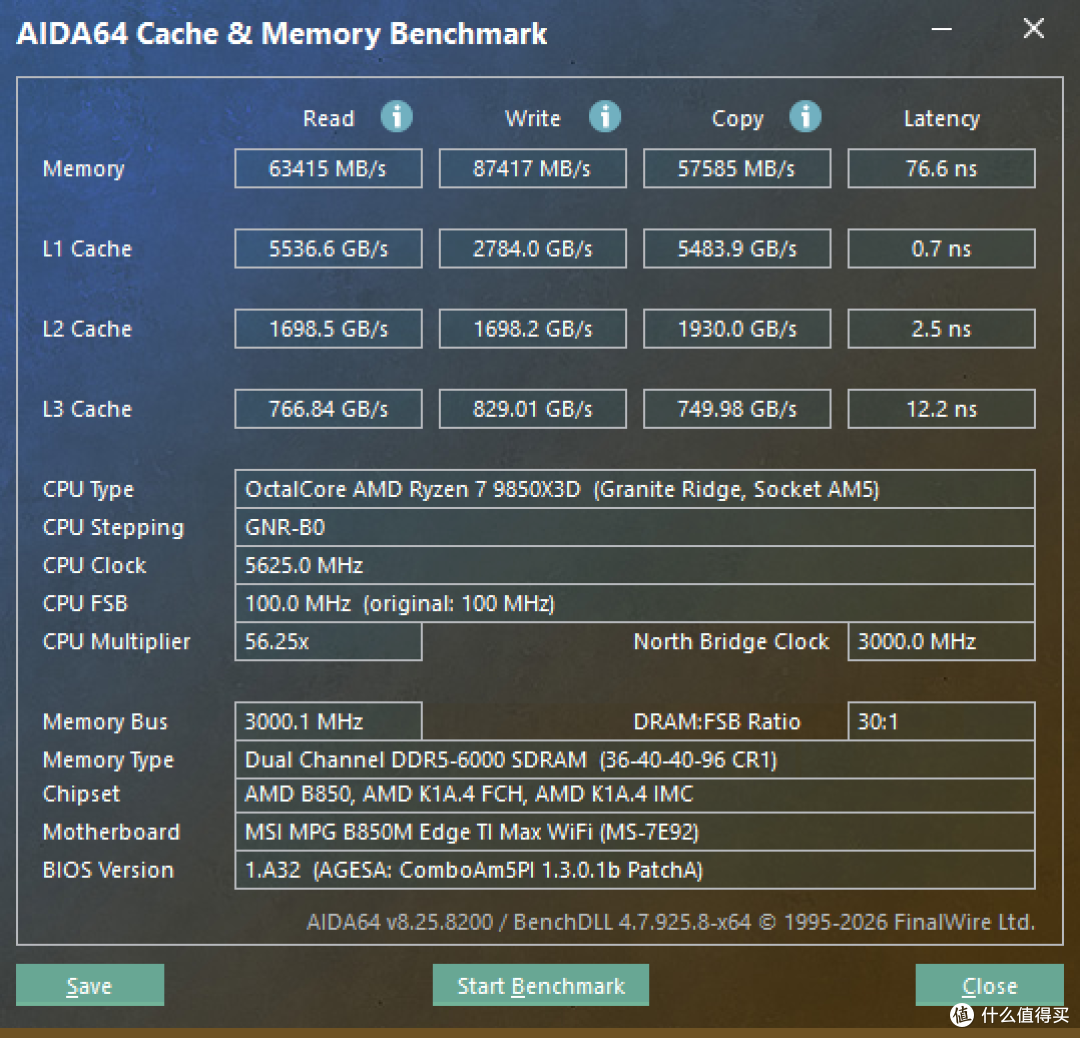Click the CPU Type field with Ryzen 7 9850X3D
Screen dimensions: 1080x1038
click(x=634, y=489)
